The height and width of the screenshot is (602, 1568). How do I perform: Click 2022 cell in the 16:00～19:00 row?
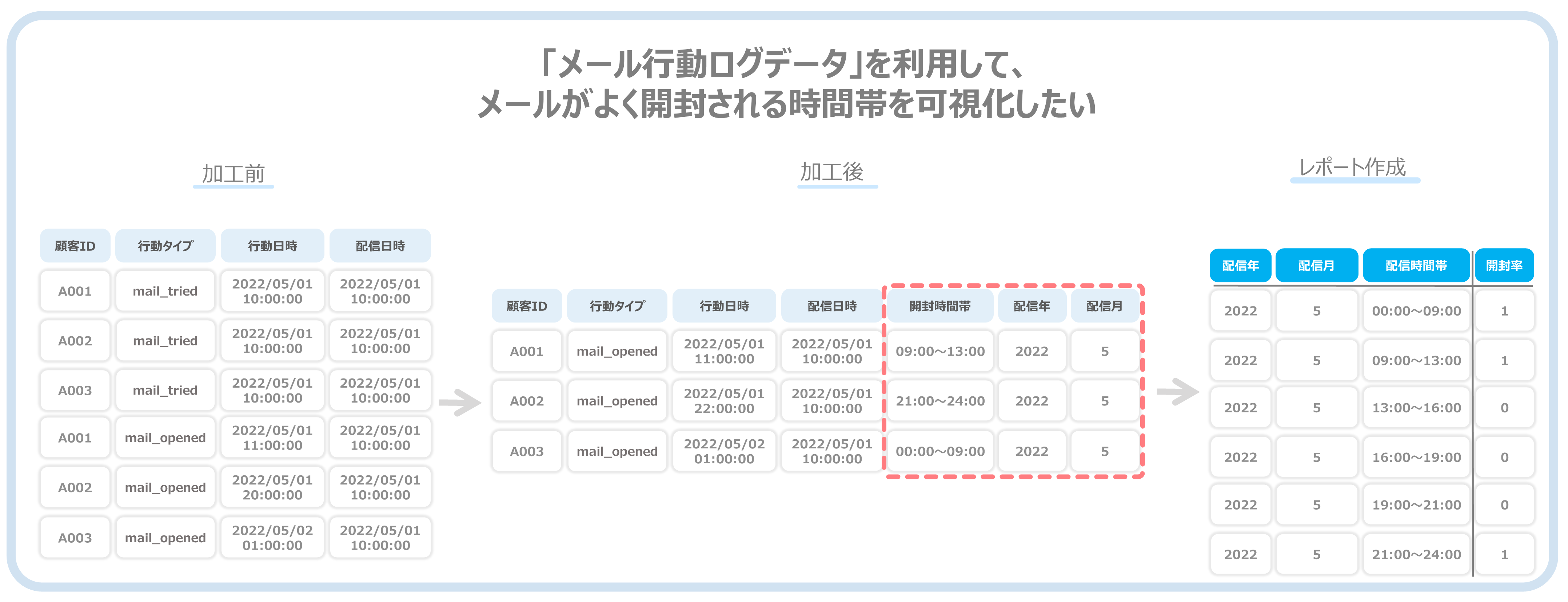click(1240, 457)
